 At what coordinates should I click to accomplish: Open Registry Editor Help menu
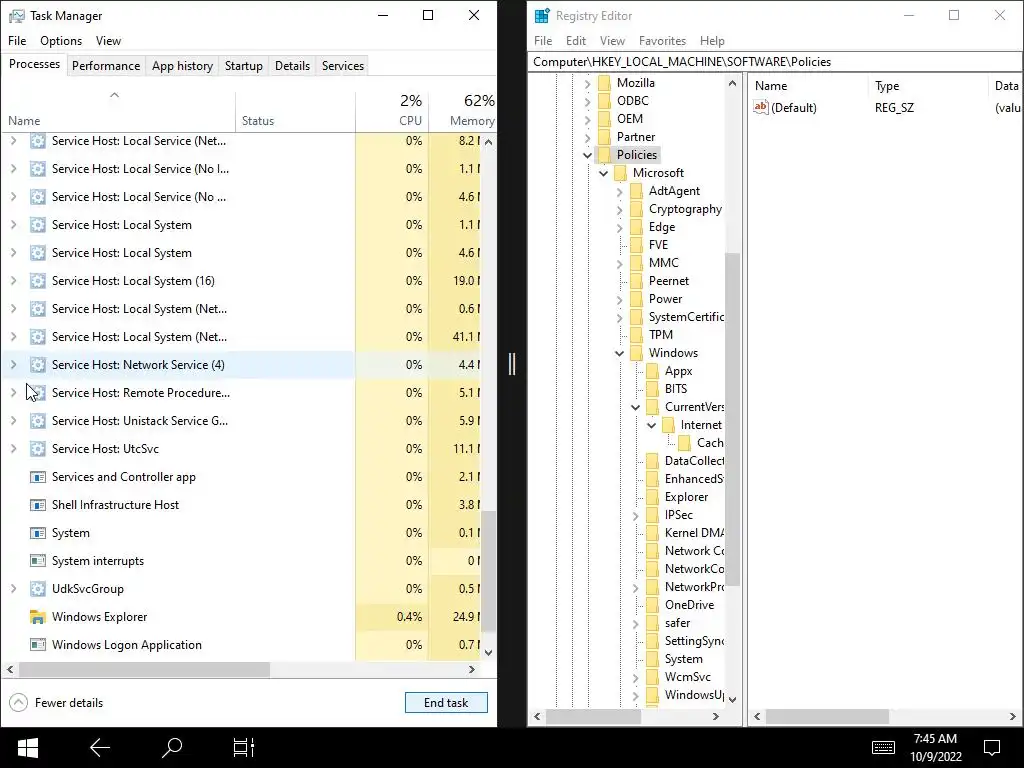point(712,40)
